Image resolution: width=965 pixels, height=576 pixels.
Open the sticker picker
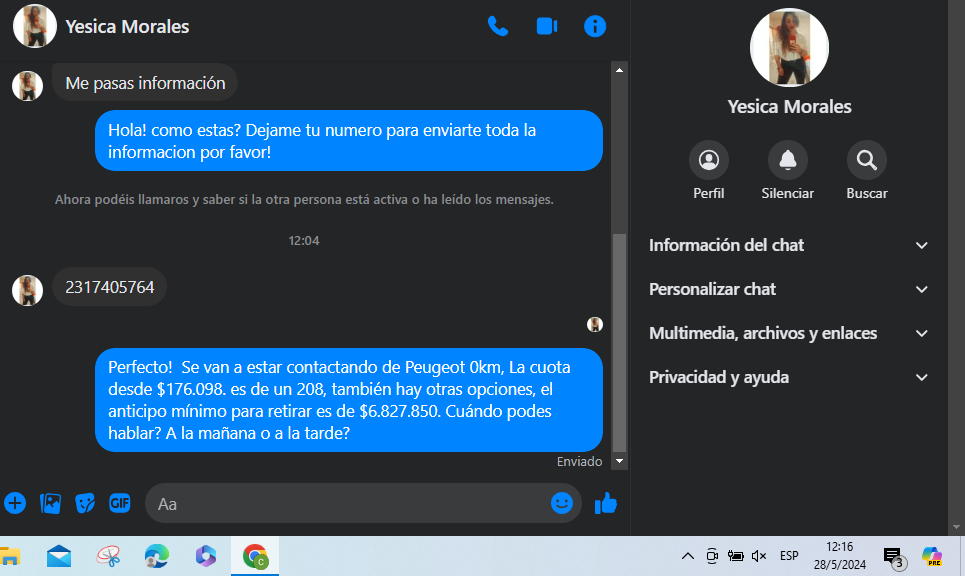click(85, 503)
